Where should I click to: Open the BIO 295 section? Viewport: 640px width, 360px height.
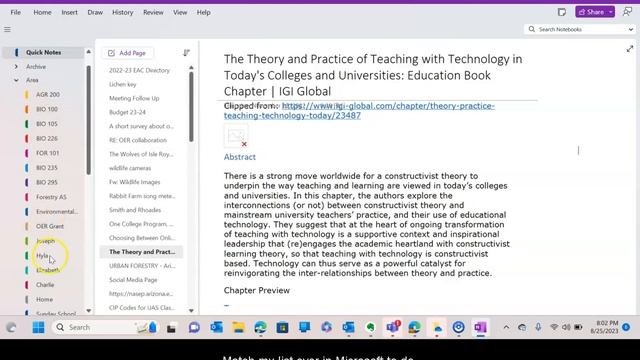47,182
